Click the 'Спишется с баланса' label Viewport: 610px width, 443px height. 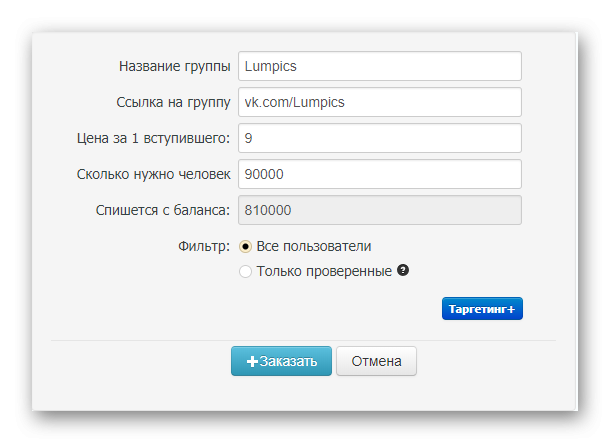[x=162, y=210]
